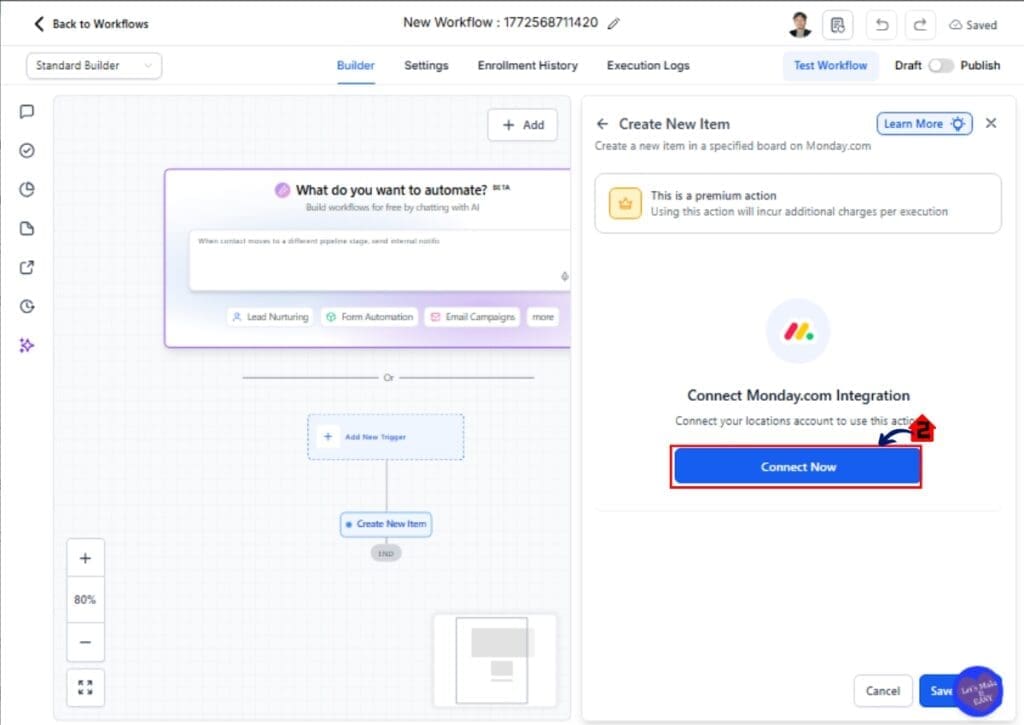This screenshot has height=725, width=1024.
Task: Open the pie chart stats sidebar icon
Action: coord(26,189)
